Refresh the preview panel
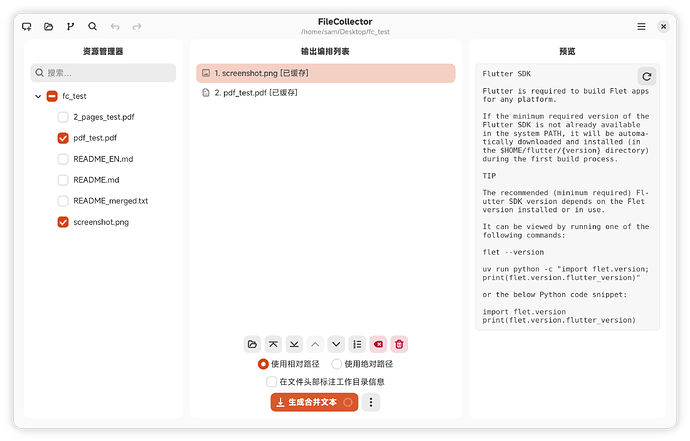This screenshot has width=690, height=441. [x=646, y=76]
